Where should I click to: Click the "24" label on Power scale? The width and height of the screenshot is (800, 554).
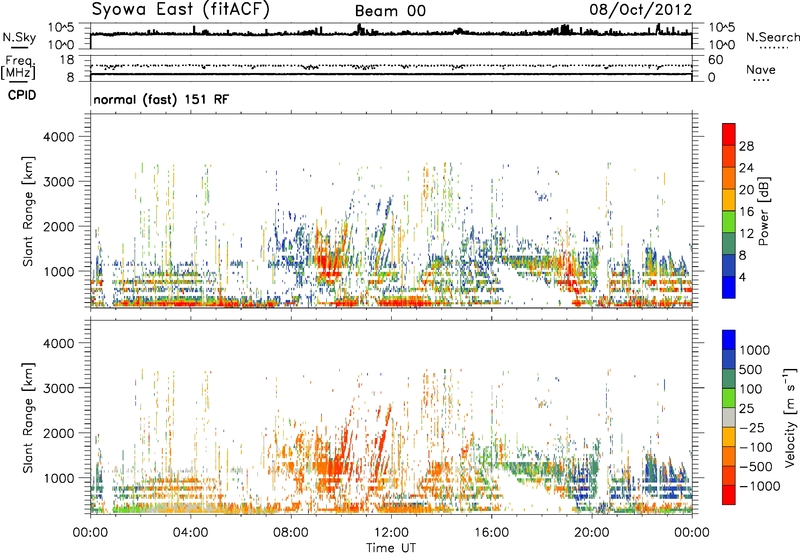746,168
